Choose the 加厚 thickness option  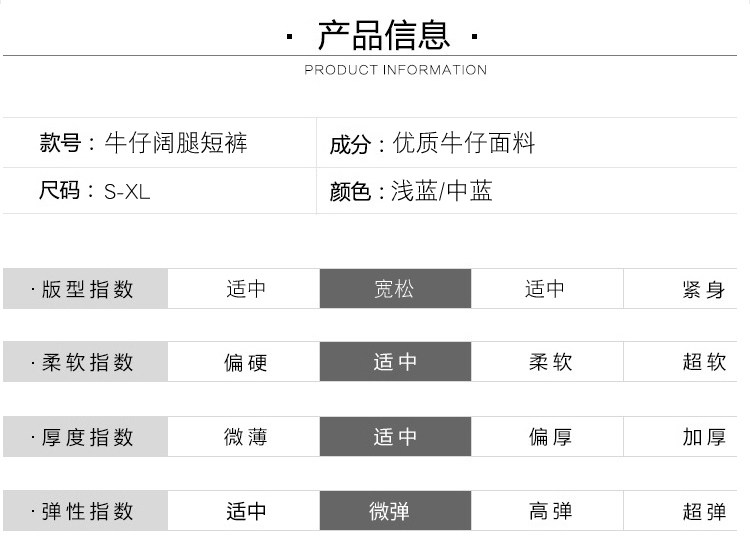[704, 437]
